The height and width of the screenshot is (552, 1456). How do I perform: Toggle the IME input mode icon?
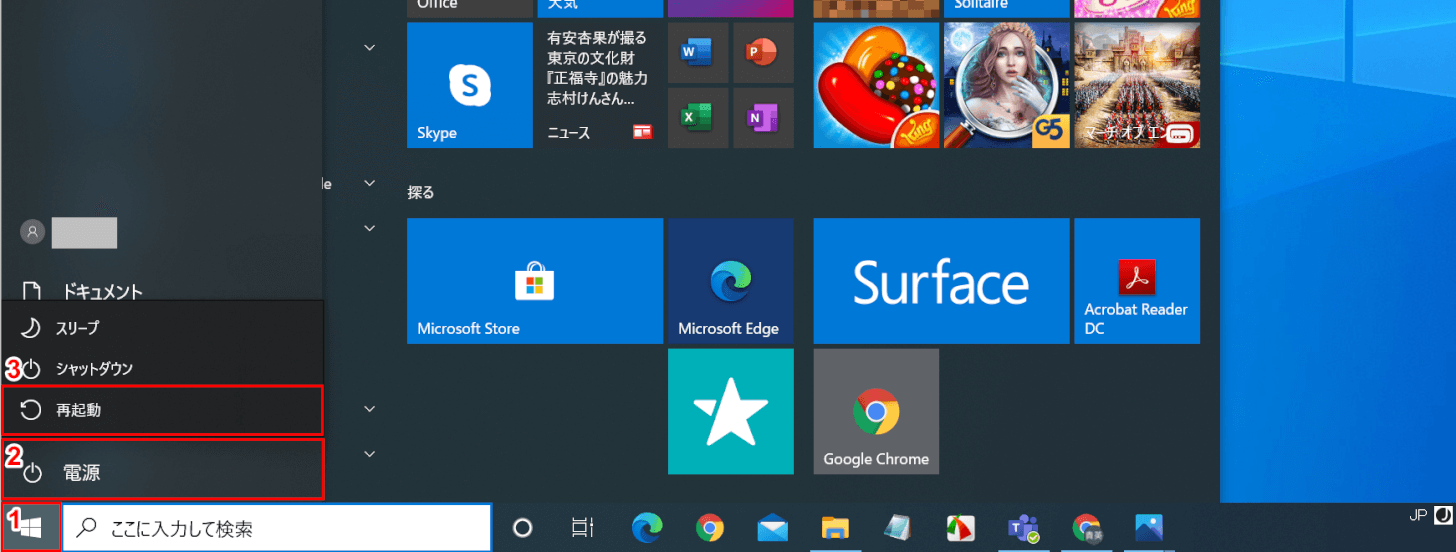click(1443, 516)
